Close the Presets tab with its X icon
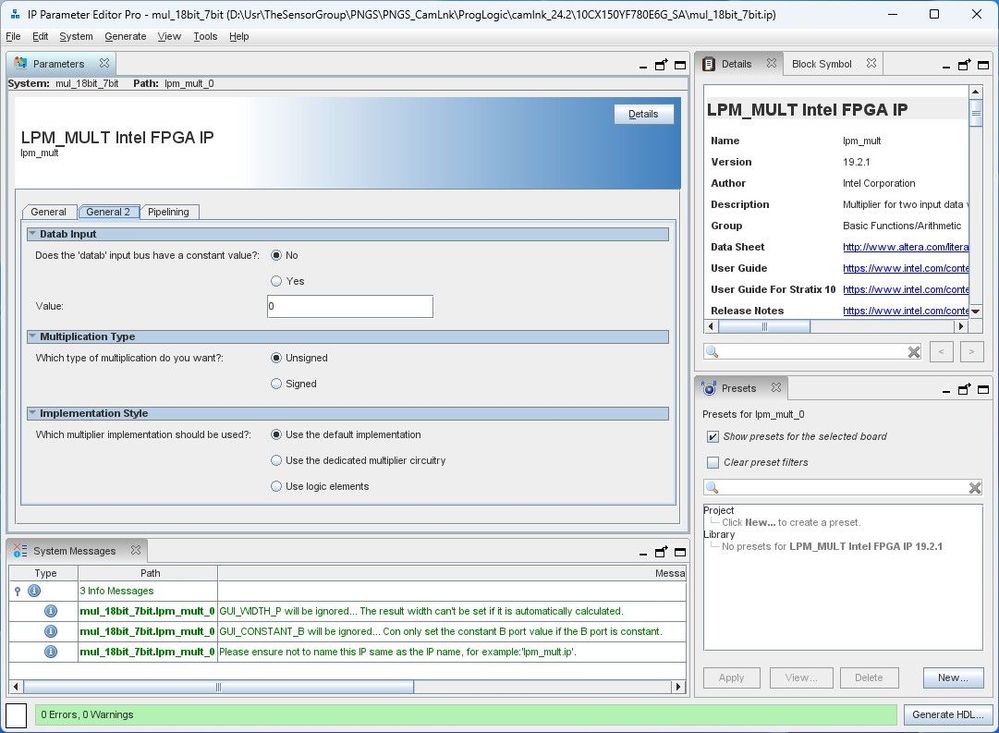The width and height of the screenshot is (999, 733). [x=775, y=388]
